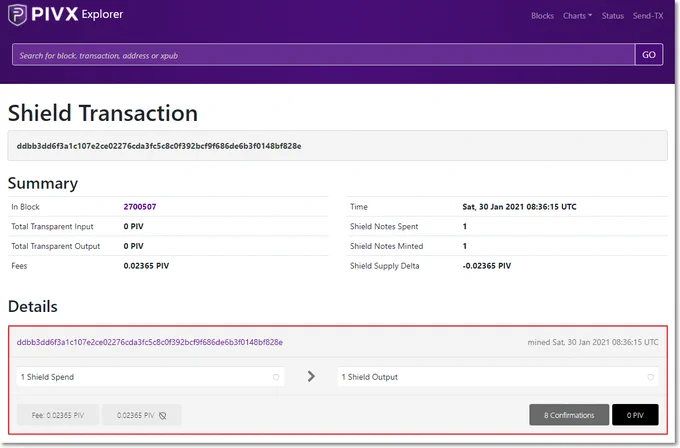The width and height of the screenshot is (680, 448).
Task: Open block 2700507 link
Action: (140, 207)
